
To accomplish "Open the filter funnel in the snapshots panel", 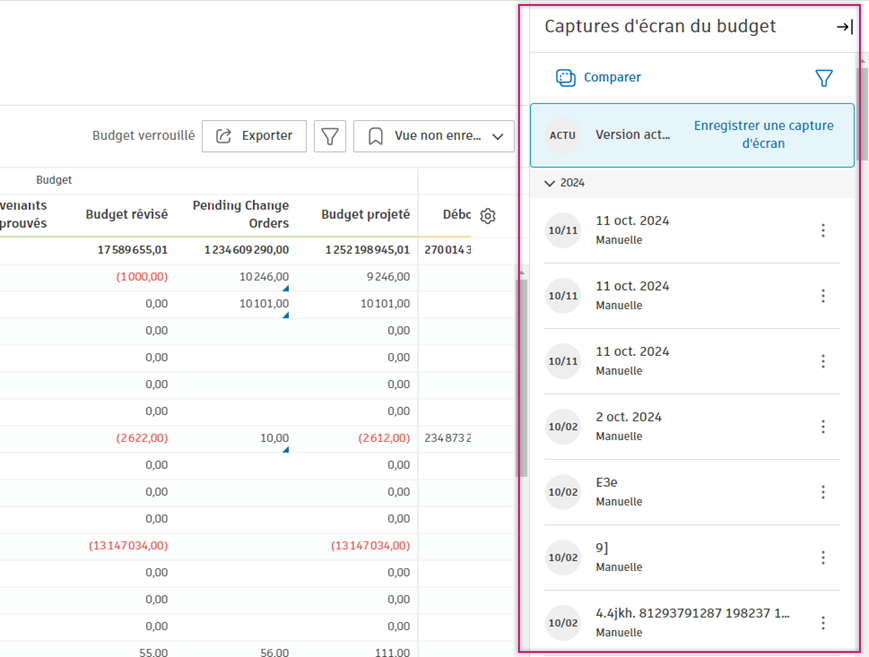I will pyautogui.click(x=823, y=77).
